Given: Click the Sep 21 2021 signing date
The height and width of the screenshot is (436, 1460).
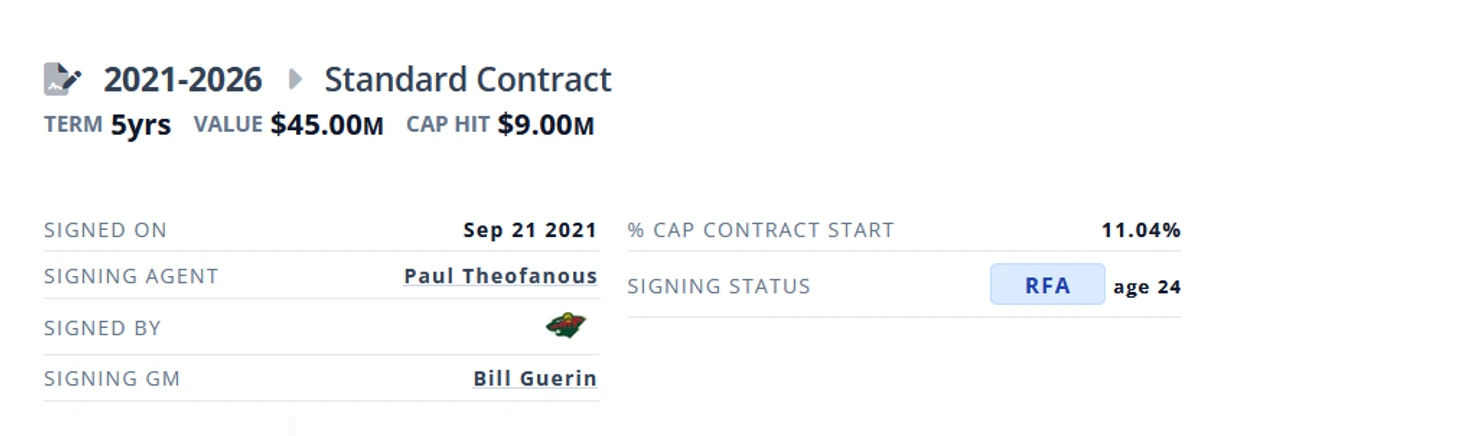Looking at the screenshot, I should click(x=530, y=230).
